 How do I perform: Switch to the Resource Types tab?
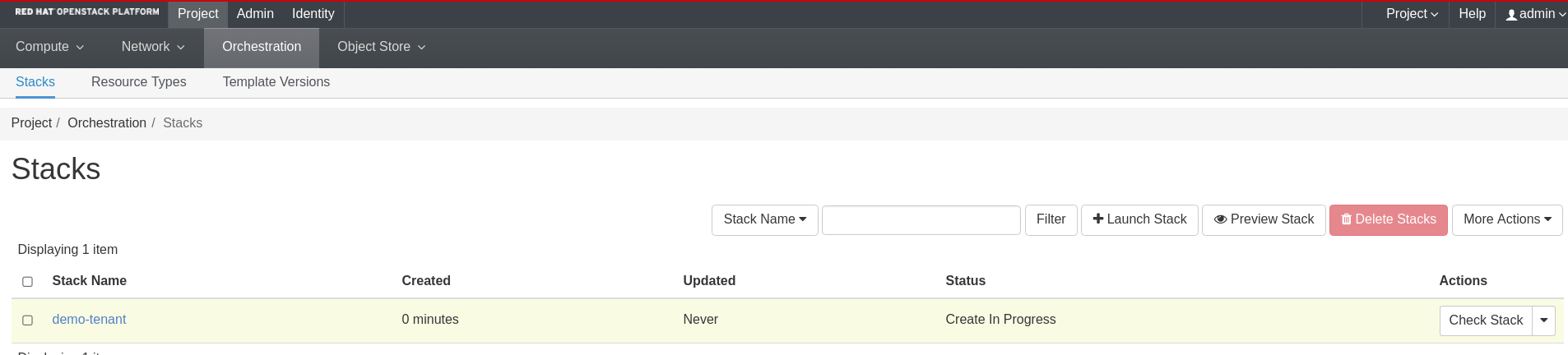click(x=138, y=82)
